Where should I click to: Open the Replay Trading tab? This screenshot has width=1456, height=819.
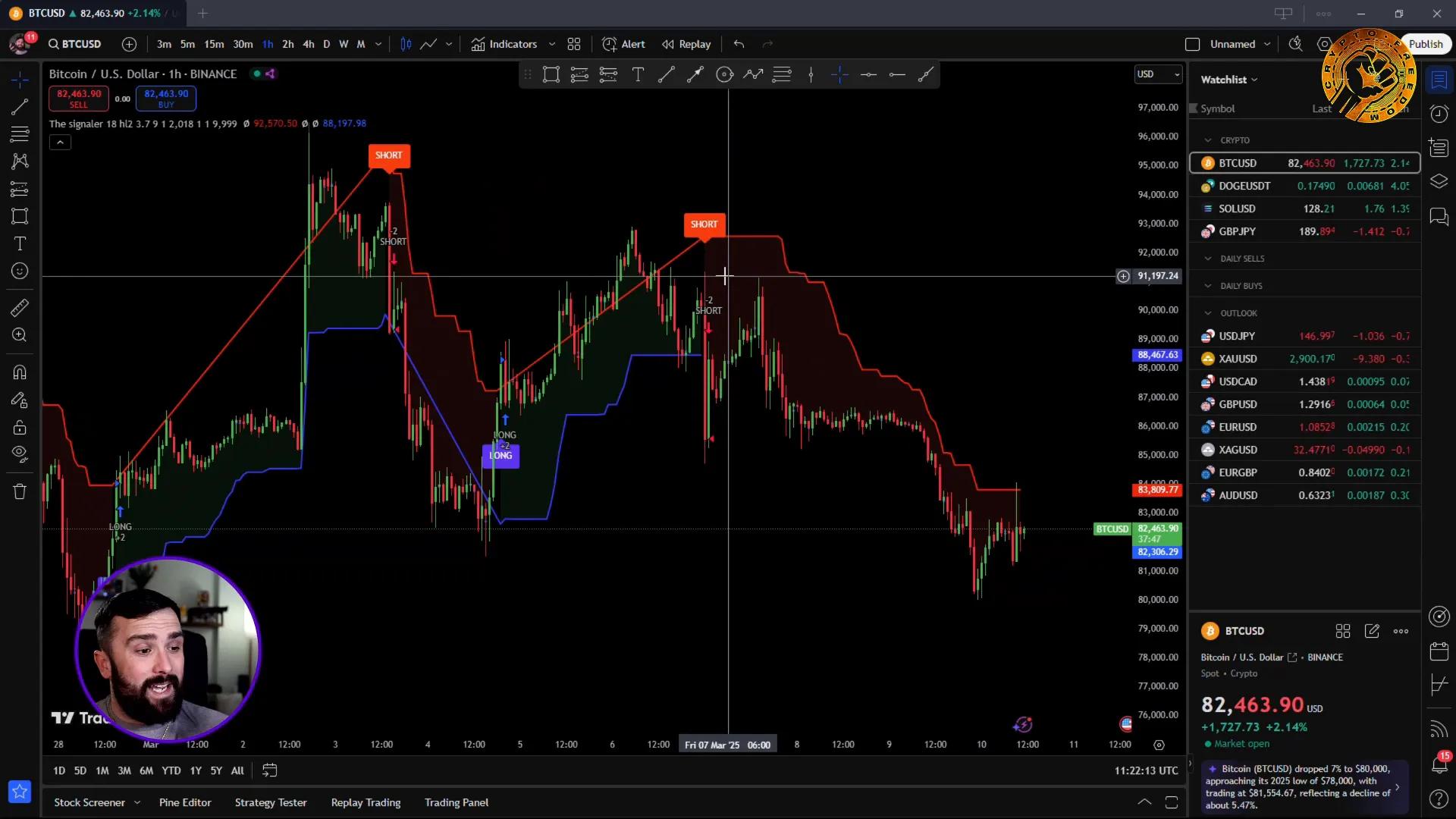[x=366, y=802]
